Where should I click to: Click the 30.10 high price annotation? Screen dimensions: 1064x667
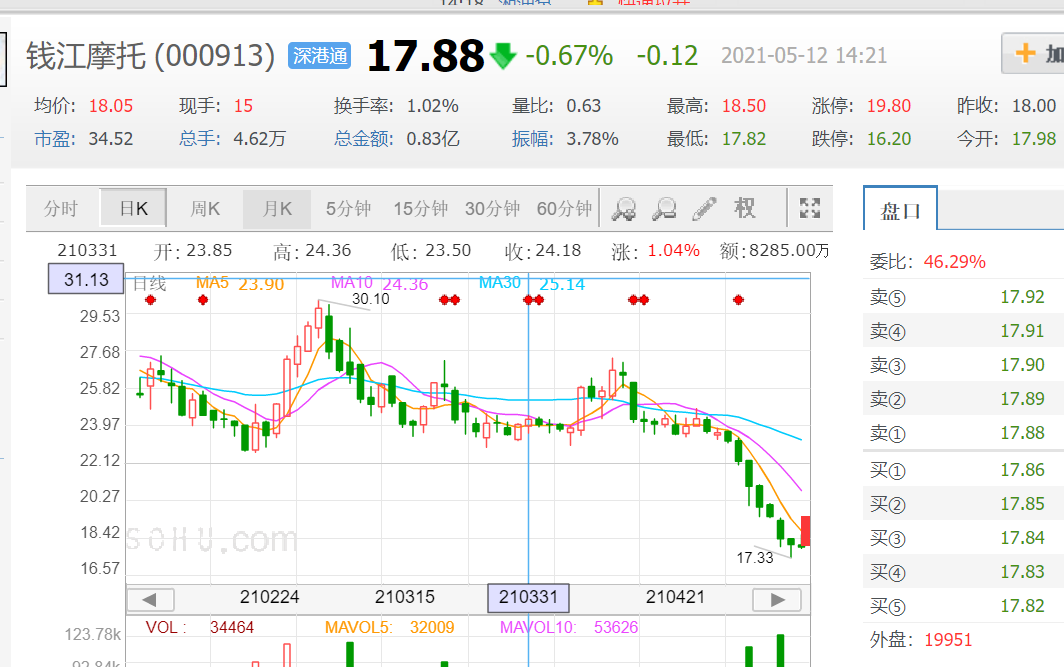[x=370, y=299]
